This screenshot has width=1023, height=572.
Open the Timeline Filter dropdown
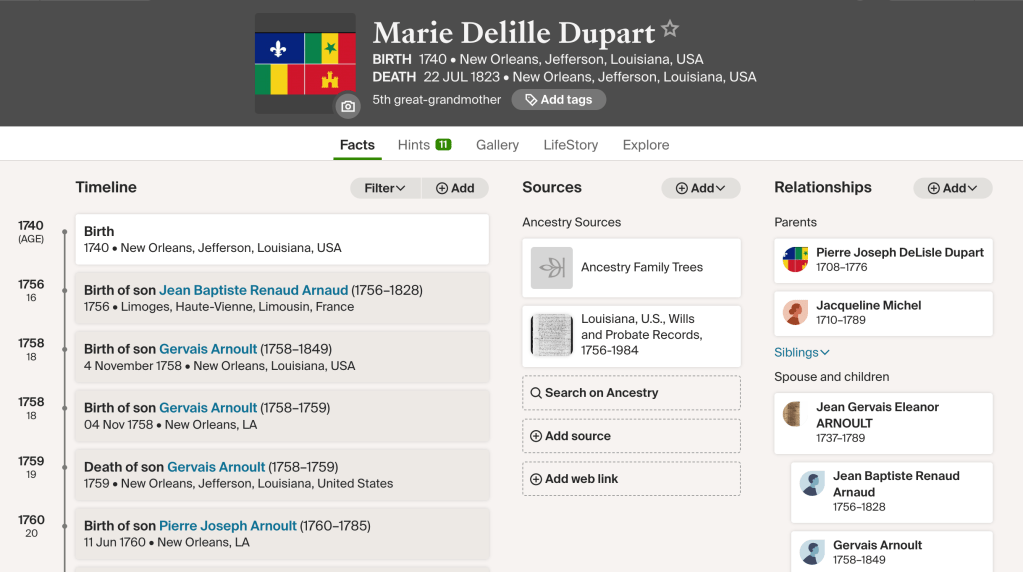click(x=385, y=188)
